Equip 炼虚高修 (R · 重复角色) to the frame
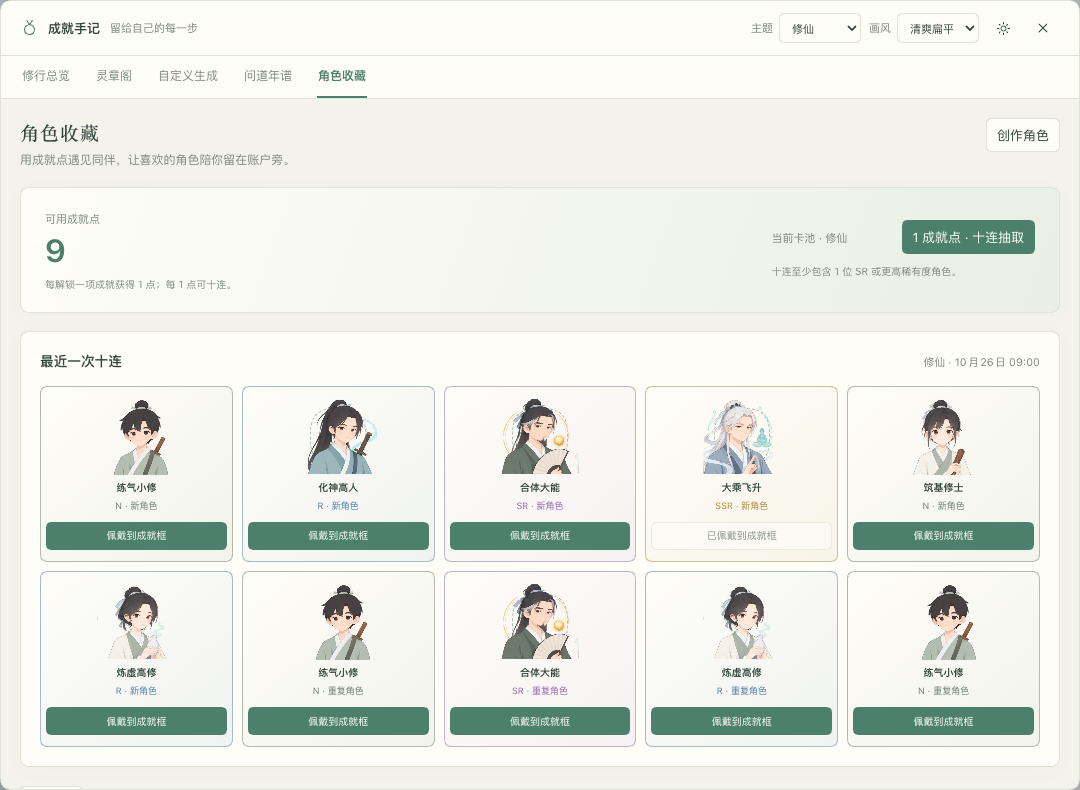 (x=741, y=721)
